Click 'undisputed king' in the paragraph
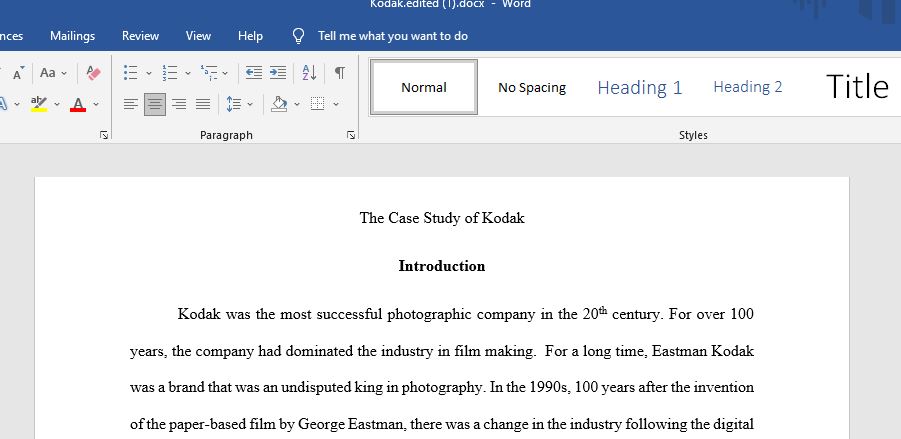Screen dimensions: 901x439 333,388
